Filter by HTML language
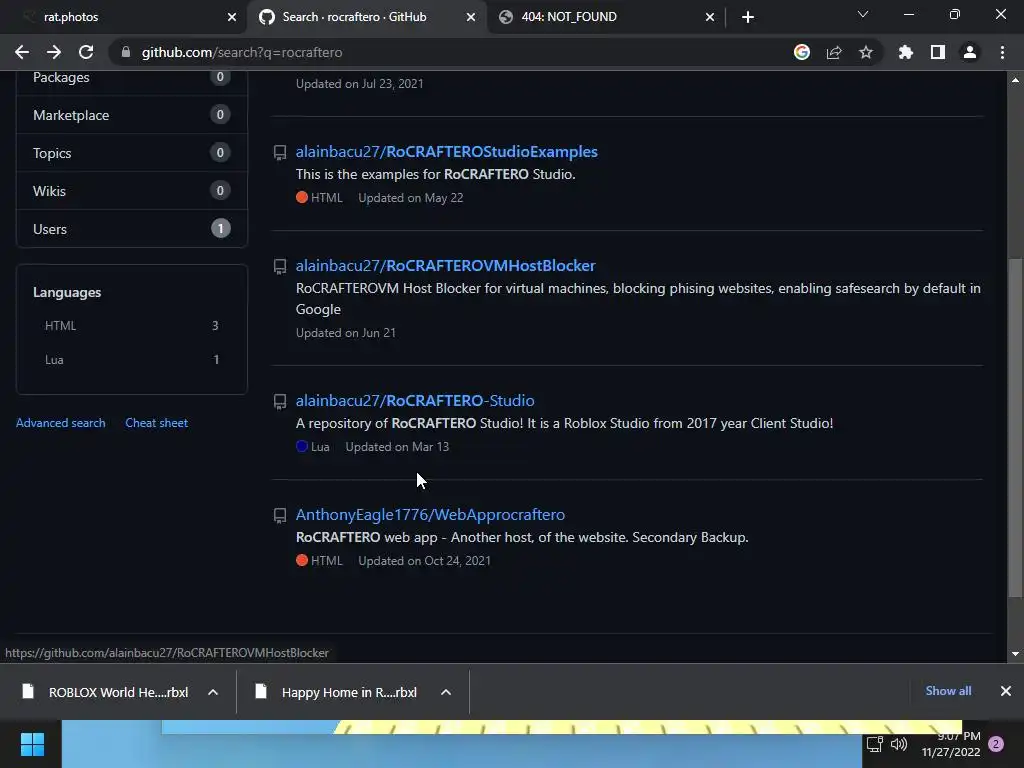Screen dimensions: 1024x768 click(131, 325)
